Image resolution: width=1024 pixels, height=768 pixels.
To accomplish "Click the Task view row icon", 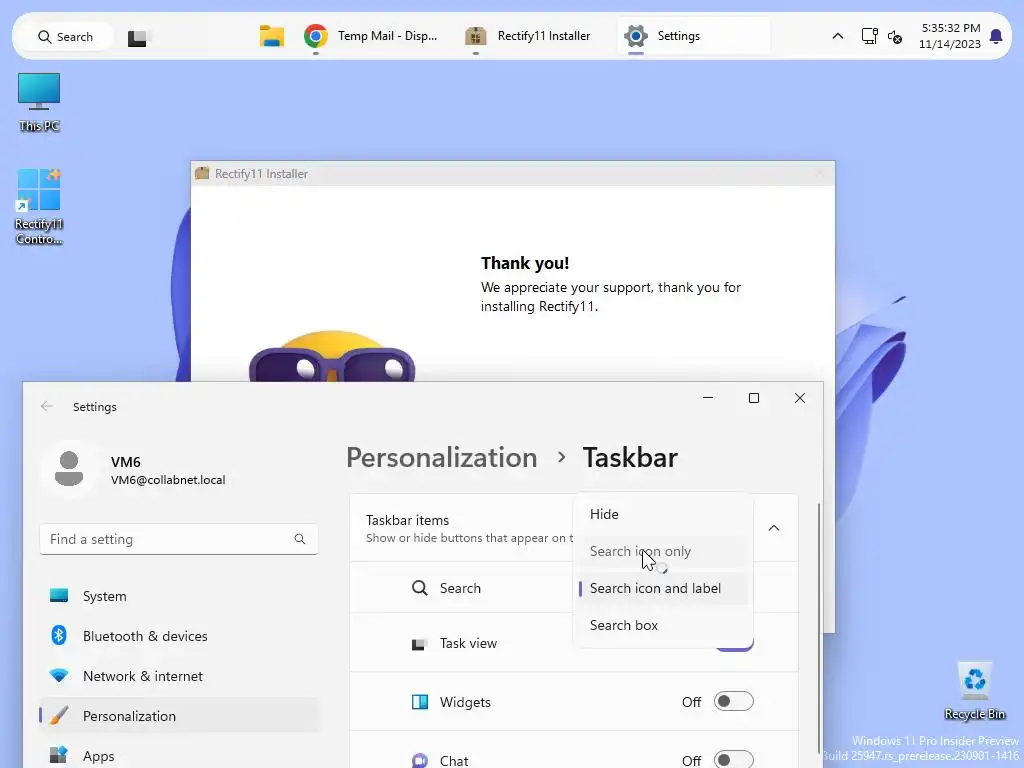I will 420,644.
